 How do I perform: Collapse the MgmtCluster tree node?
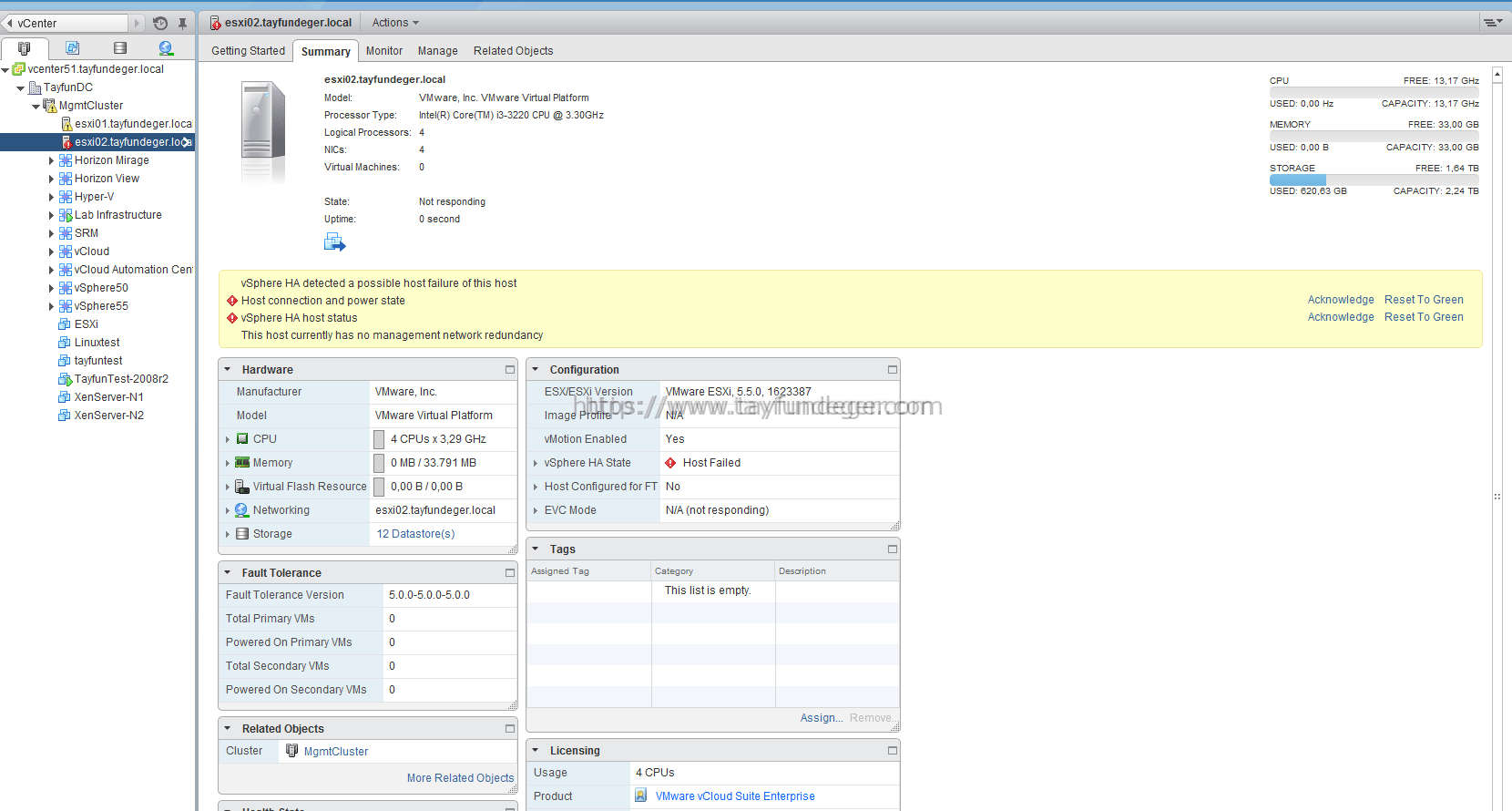click(36, 106)
